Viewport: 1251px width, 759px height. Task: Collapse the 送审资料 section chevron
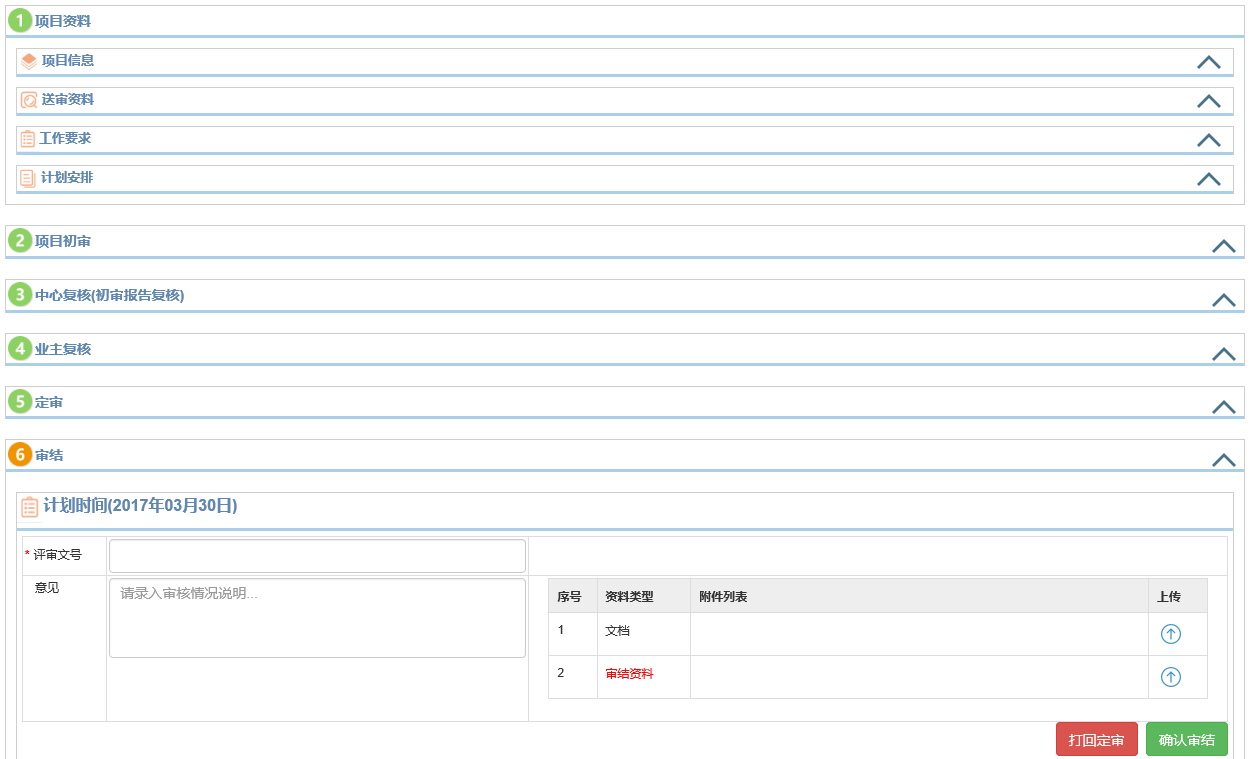[1209, 101]
